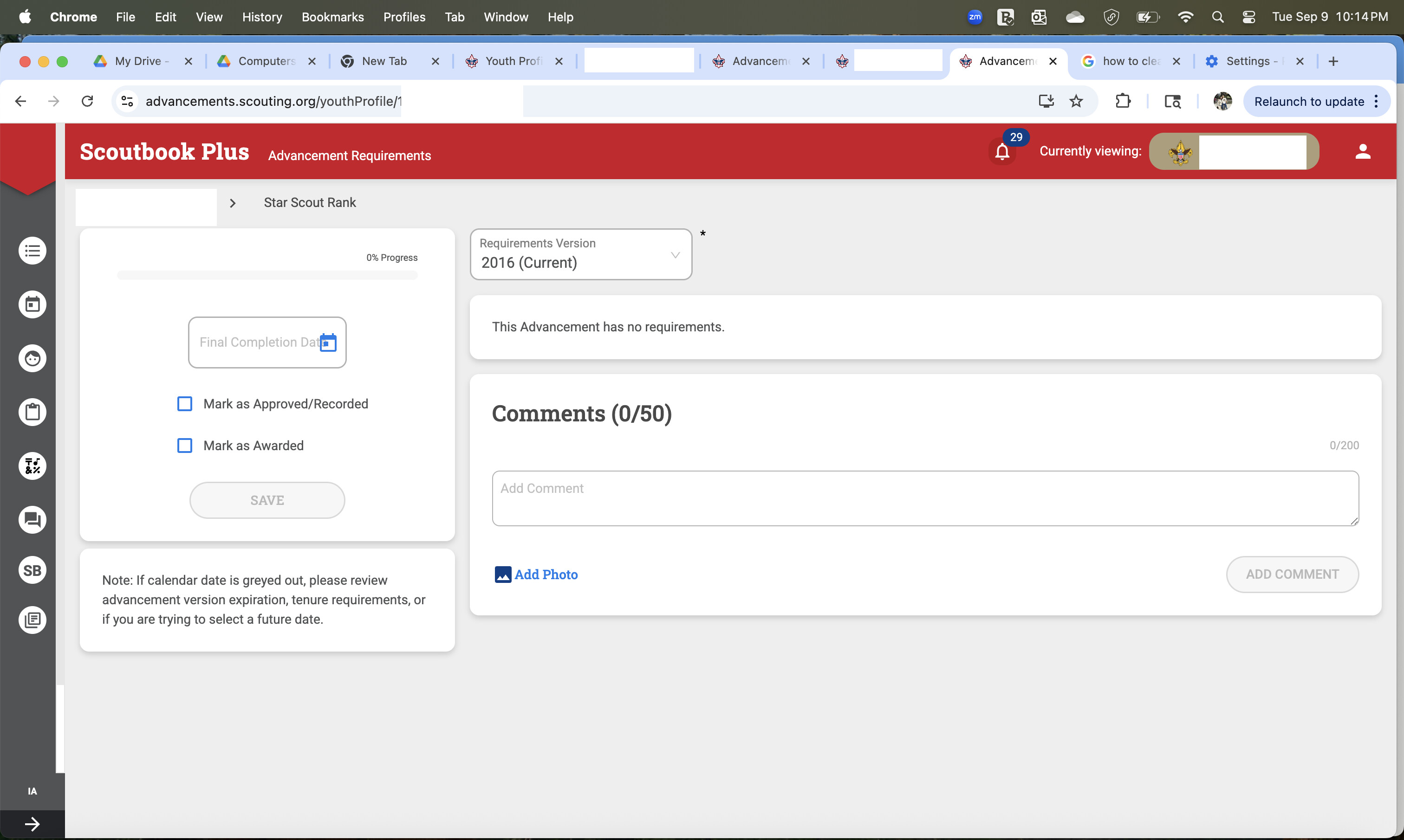Click Star Scout Rank breadcrumb
This screenshot has width=1404, height=840.
310,203
